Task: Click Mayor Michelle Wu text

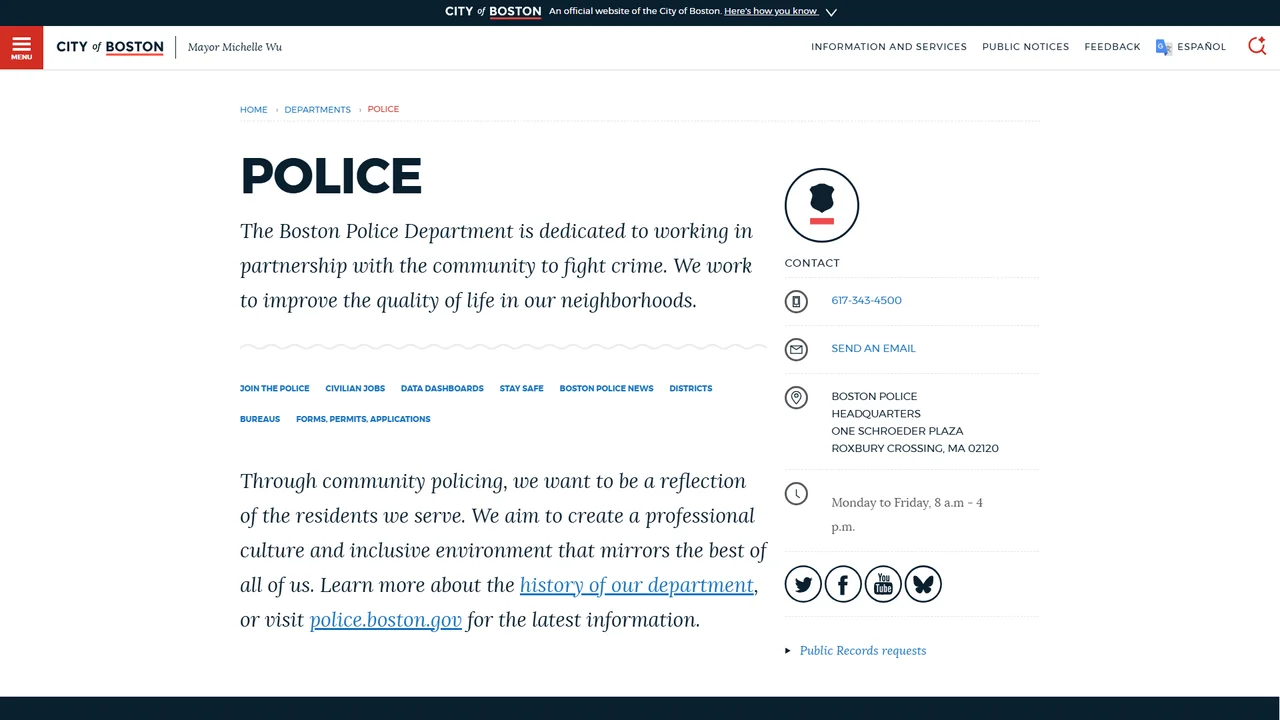Action: [235, 47]
